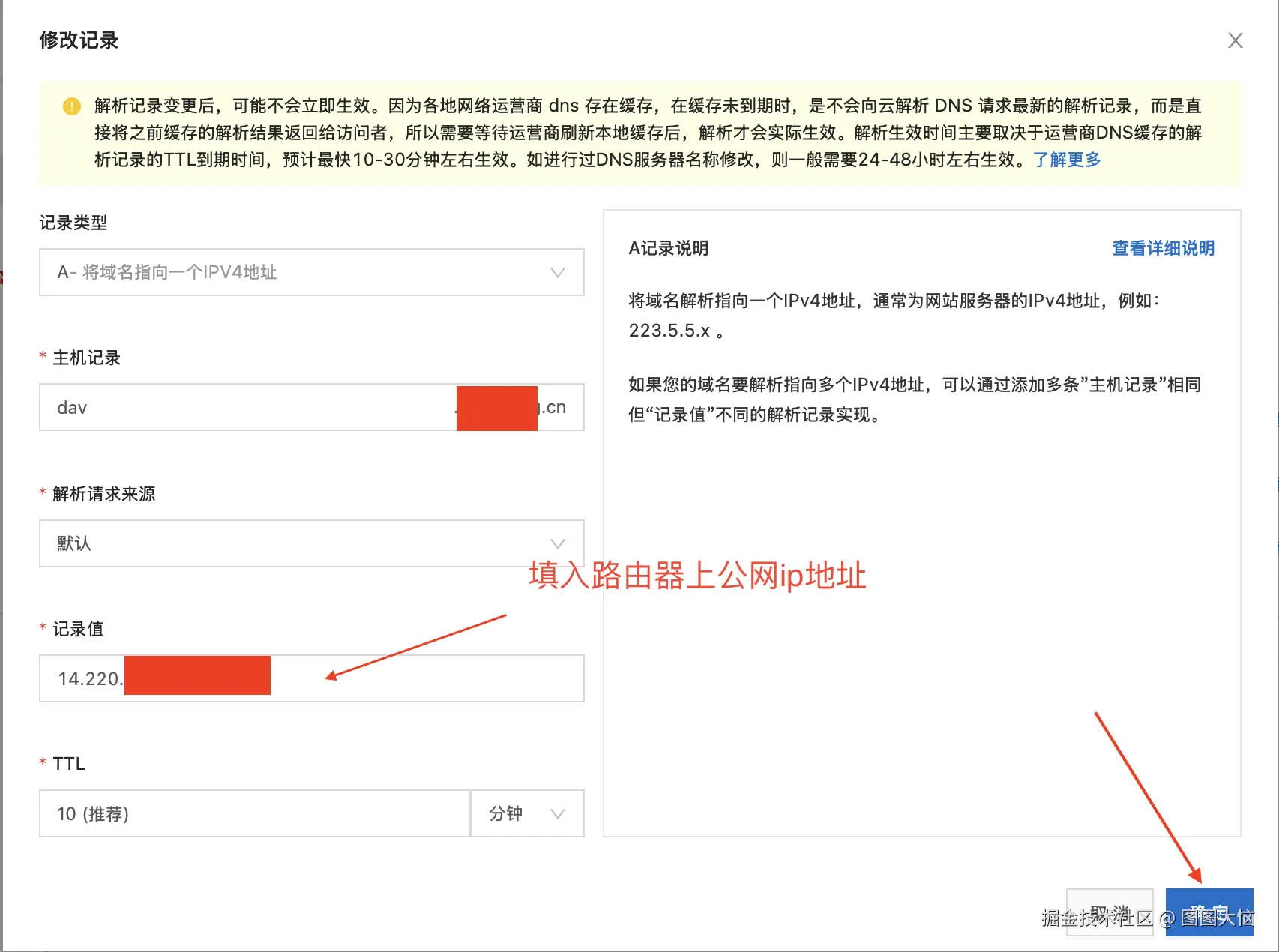Click the 主机记录 input containing dav
This screenshot has width=1279, height=952.
(225, 407)
